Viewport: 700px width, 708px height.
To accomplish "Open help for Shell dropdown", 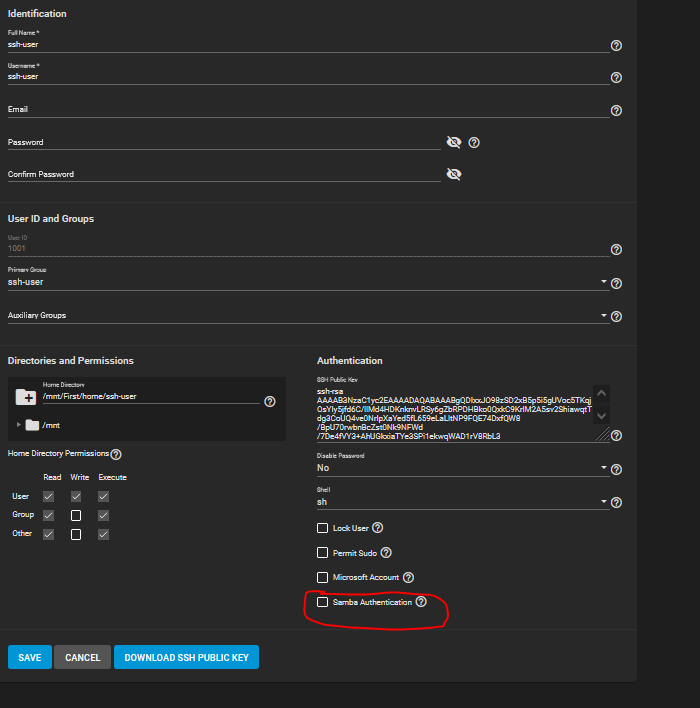I will 616,503.
